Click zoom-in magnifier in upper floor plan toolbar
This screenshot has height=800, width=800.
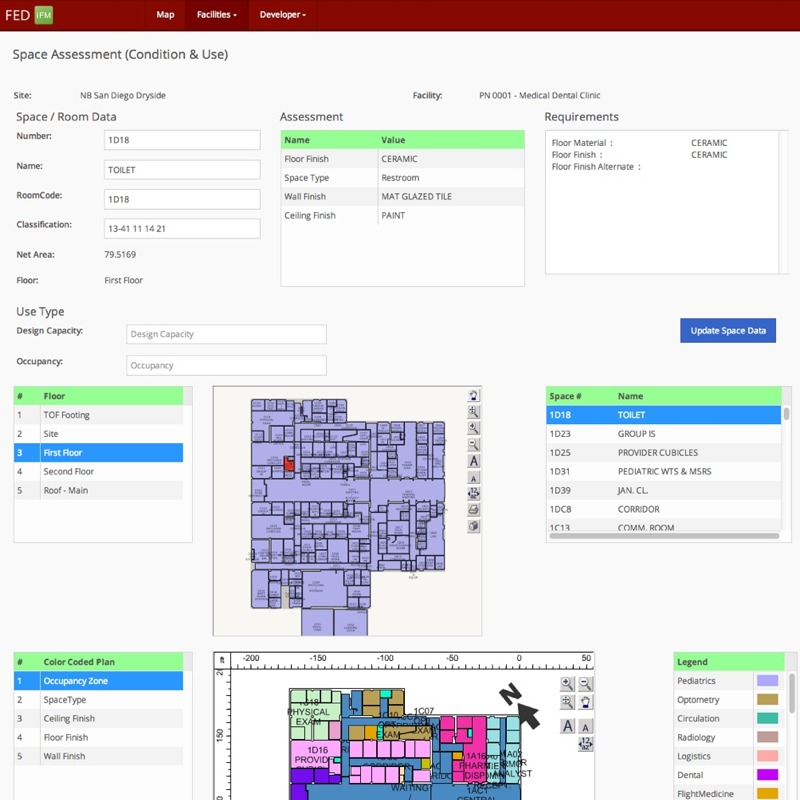pyautogui.click(x=473, y=428)
